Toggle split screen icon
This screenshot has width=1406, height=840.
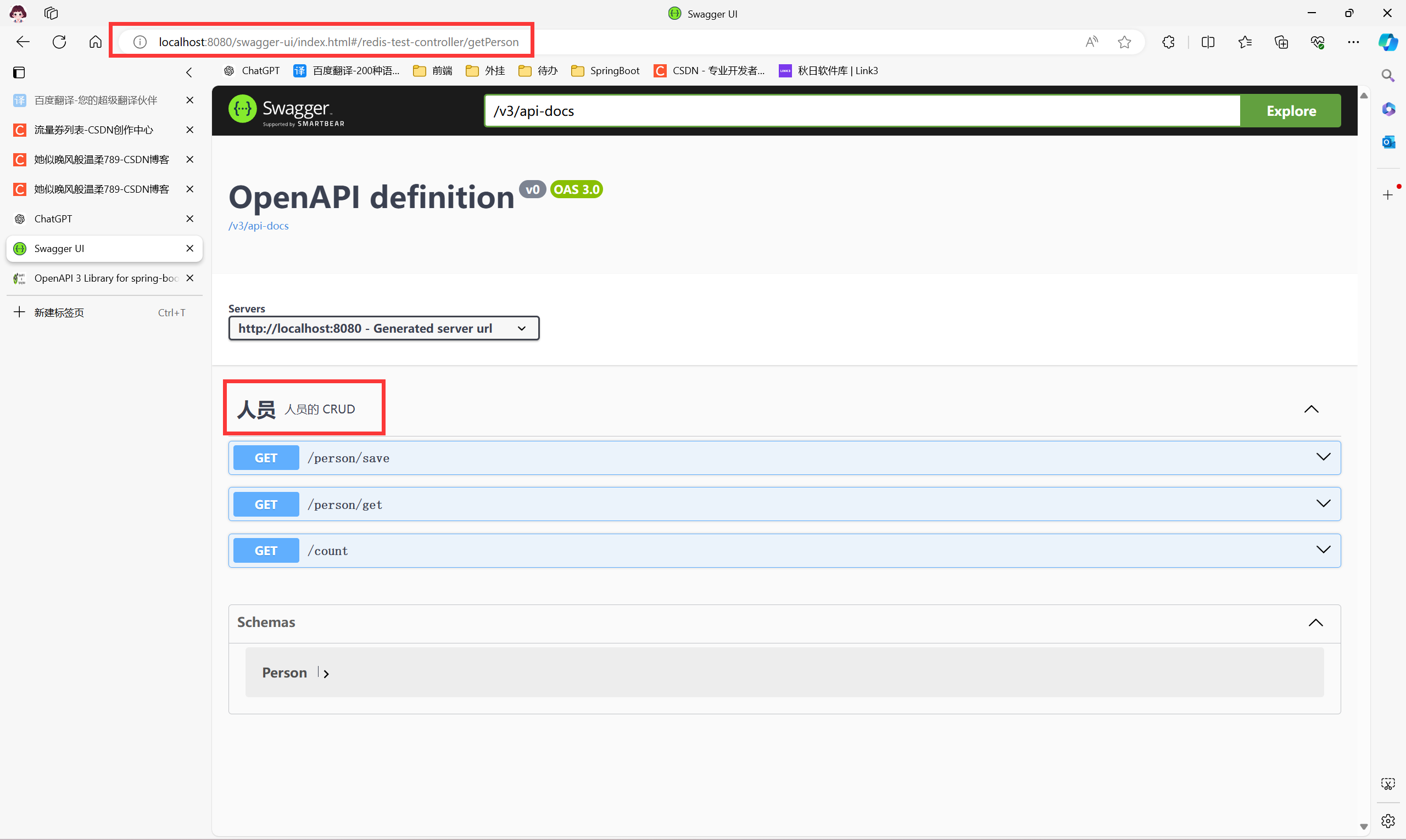[x=1208, y=42]
